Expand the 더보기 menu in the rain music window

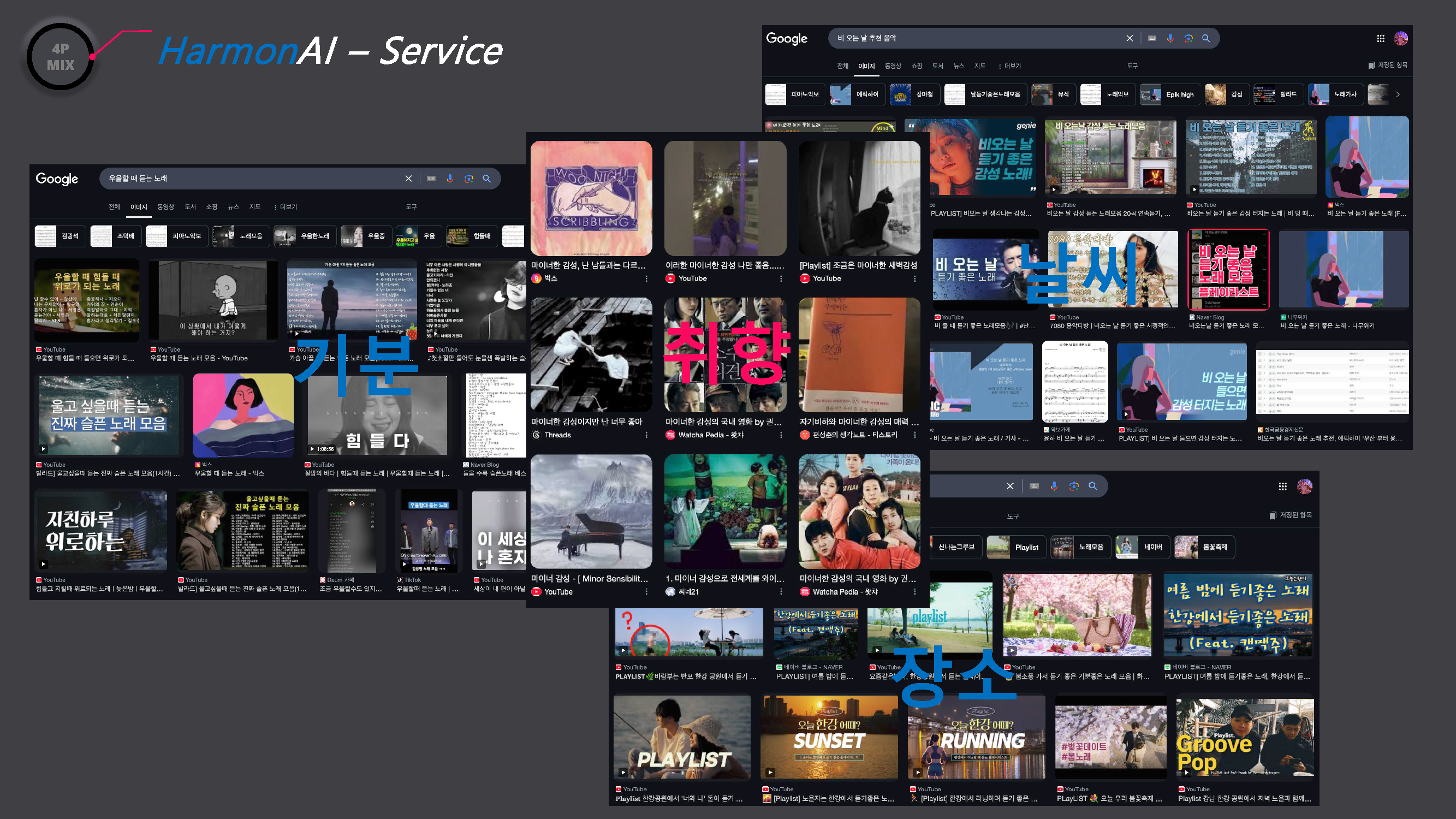point(1009,66)
